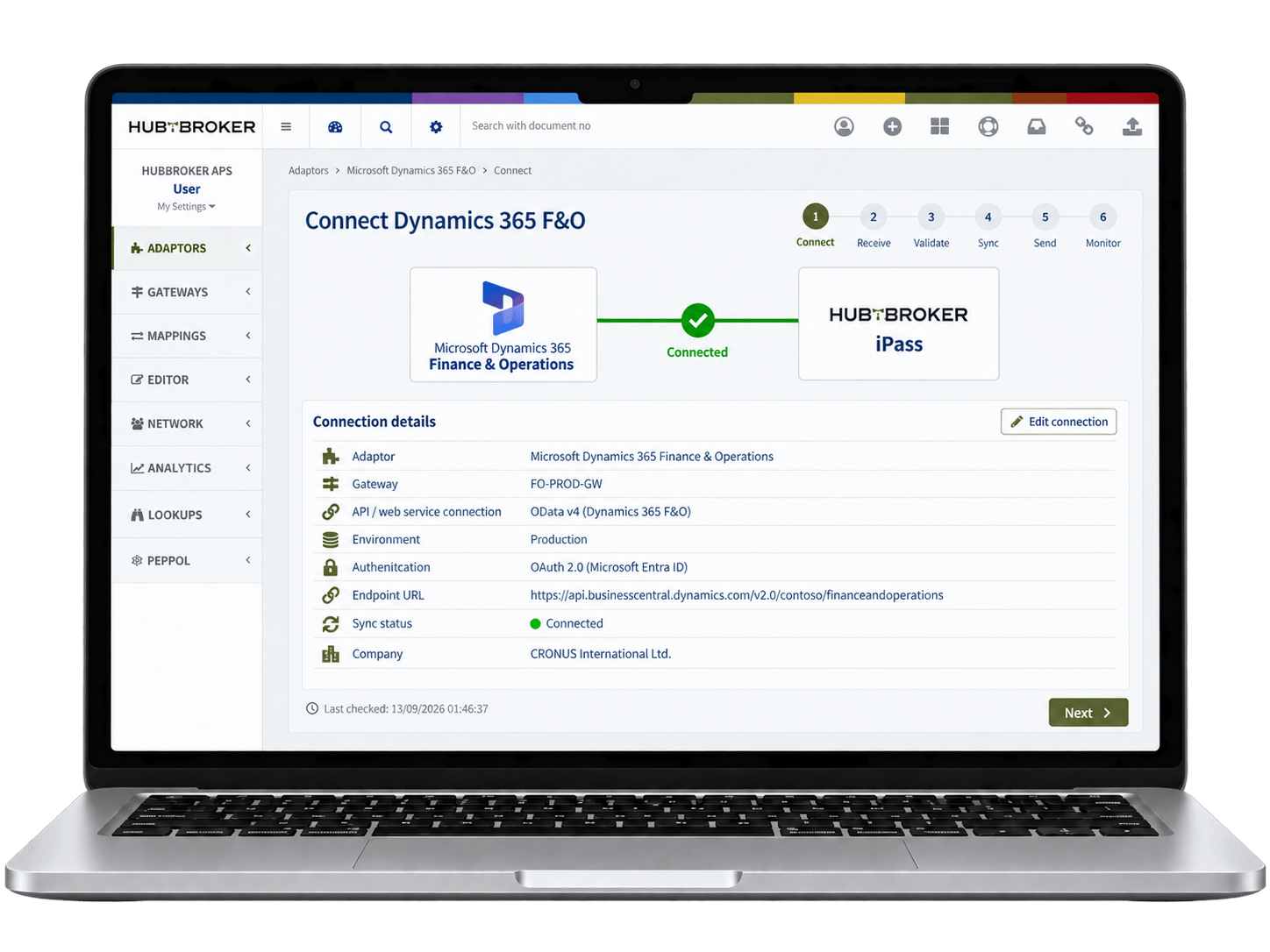Open the My Settings dropdown

(186, 207)
